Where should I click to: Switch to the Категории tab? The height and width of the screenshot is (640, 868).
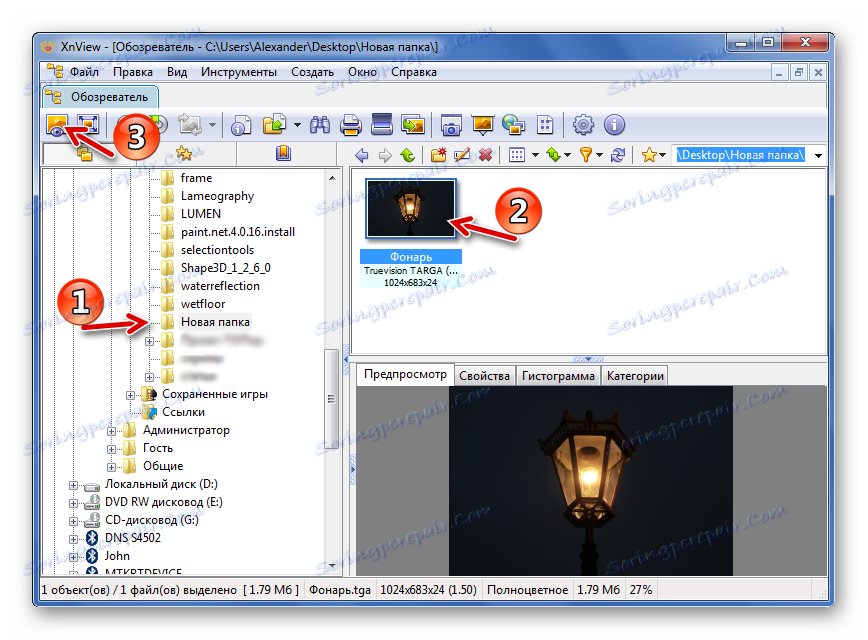pos(635,376)
